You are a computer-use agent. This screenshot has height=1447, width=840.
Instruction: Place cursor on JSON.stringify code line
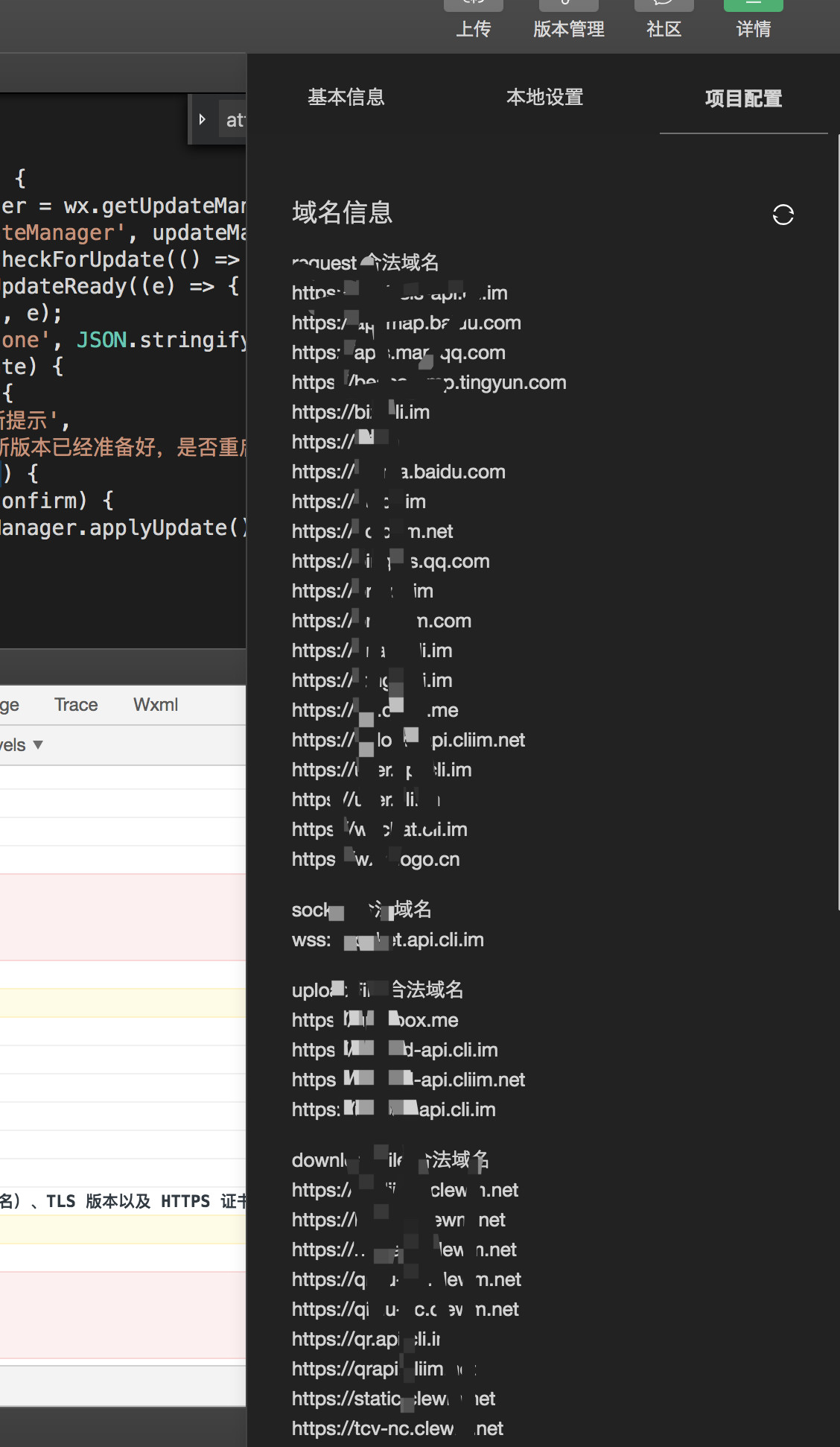(x=123, y=340)
